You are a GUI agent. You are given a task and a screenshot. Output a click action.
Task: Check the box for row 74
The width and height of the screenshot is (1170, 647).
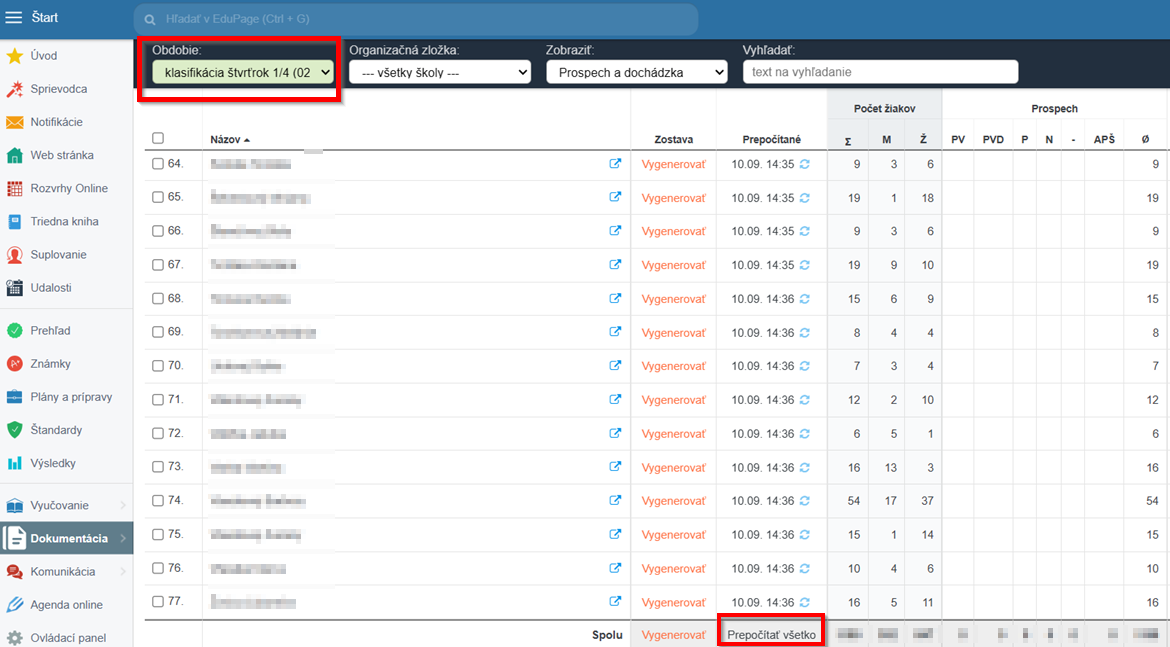click(158, 501)
